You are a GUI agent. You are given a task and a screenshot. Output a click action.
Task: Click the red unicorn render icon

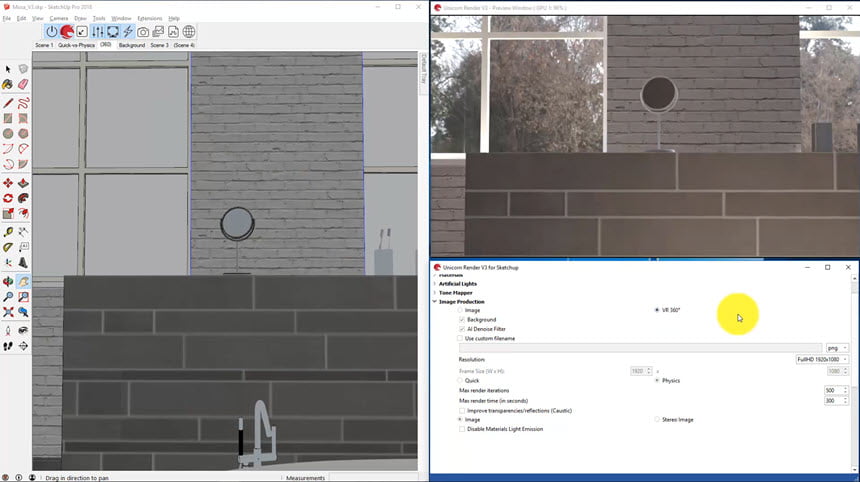pos(67,32)
